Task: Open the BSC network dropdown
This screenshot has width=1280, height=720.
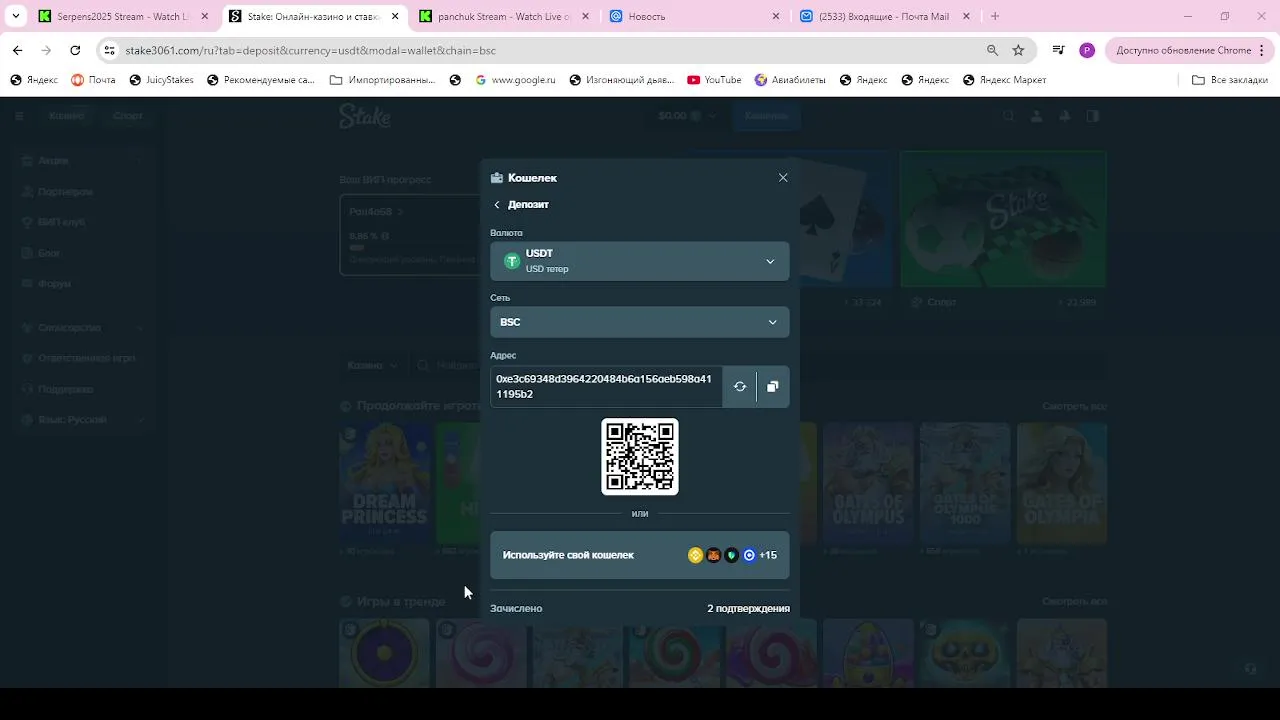Action: pyautogui.click(x=640, y=322)
